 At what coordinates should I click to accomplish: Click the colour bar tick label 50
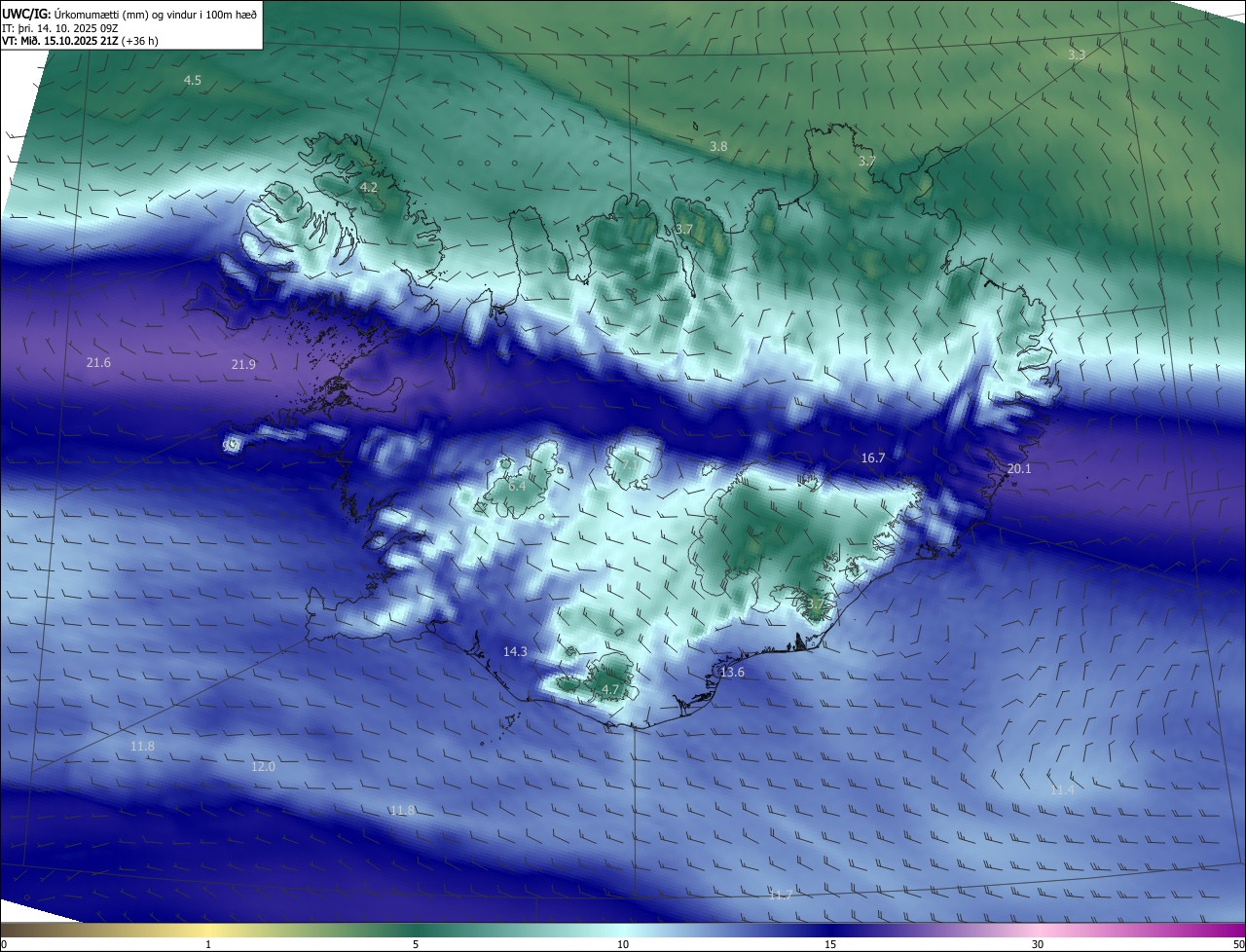[x=1238, y=944]
